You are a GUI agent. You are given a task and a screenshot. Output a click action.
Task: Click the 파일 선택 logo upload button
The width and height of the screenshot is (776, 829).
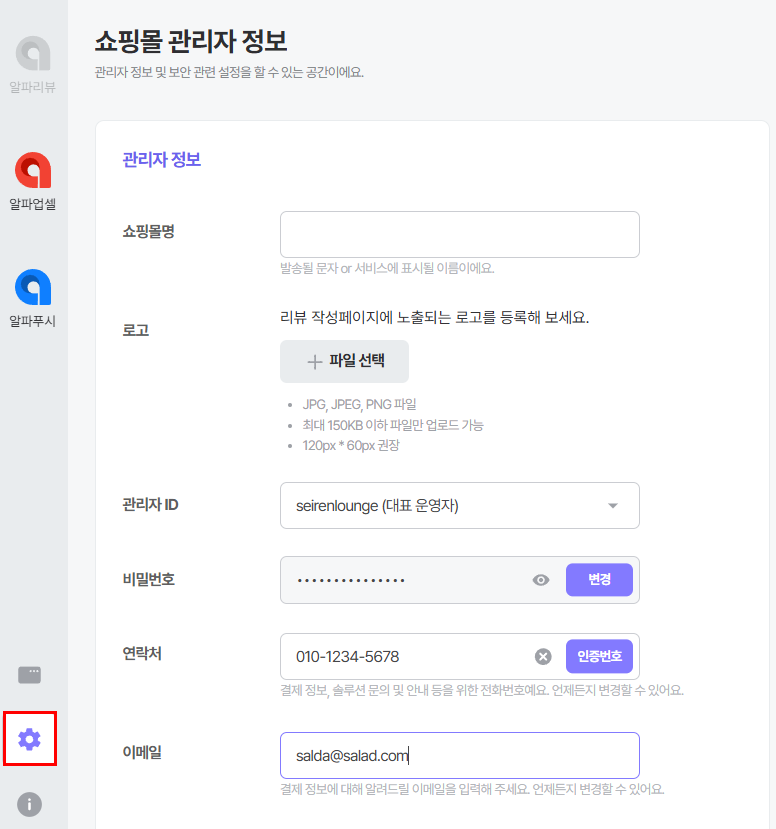click(344, 361)
